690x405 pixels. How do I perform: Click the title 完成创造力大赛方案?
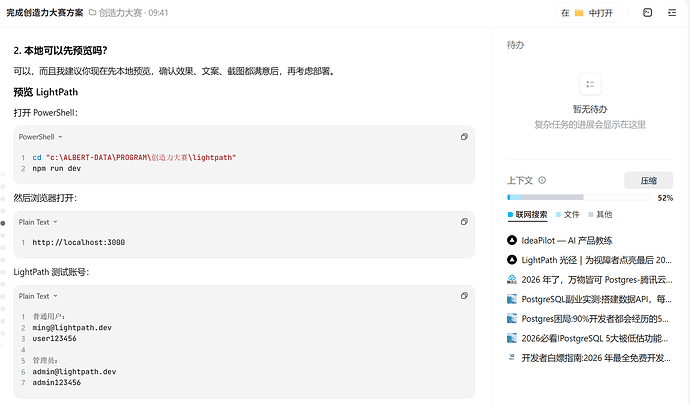click(x=44, y=13)
